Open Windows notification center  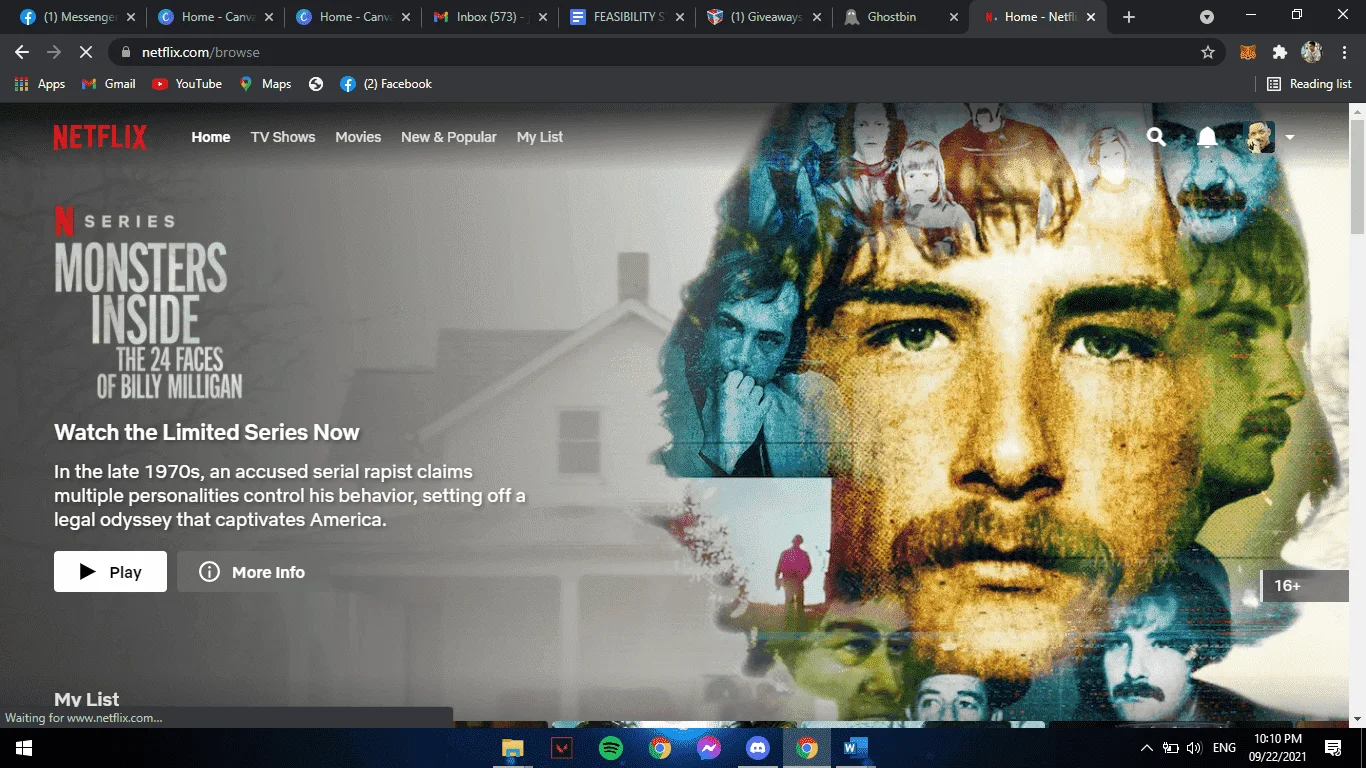[1332, 748]
